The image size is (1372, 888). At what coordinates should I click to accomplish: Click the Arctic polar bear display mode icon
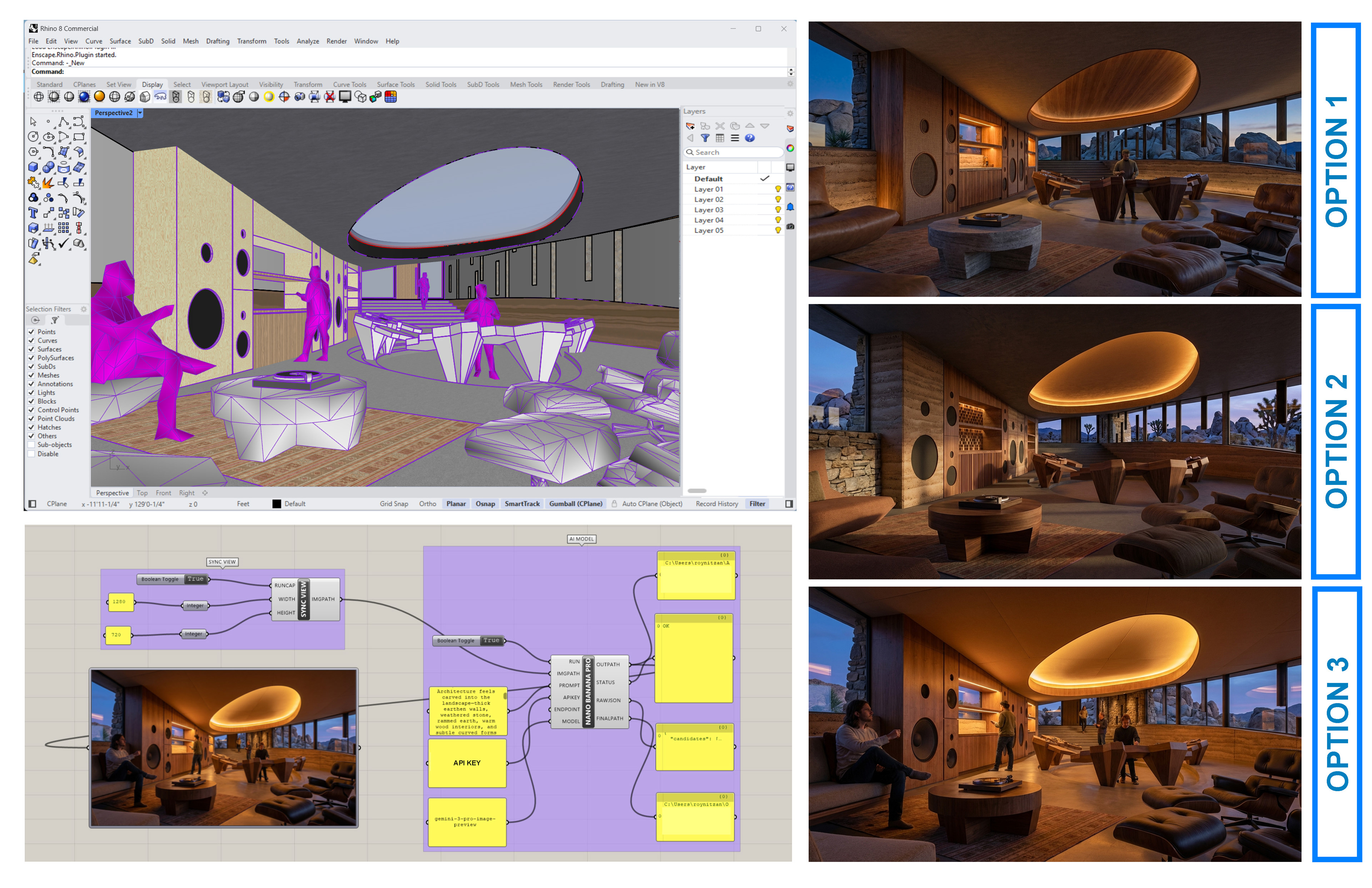[x=160, y=97]
